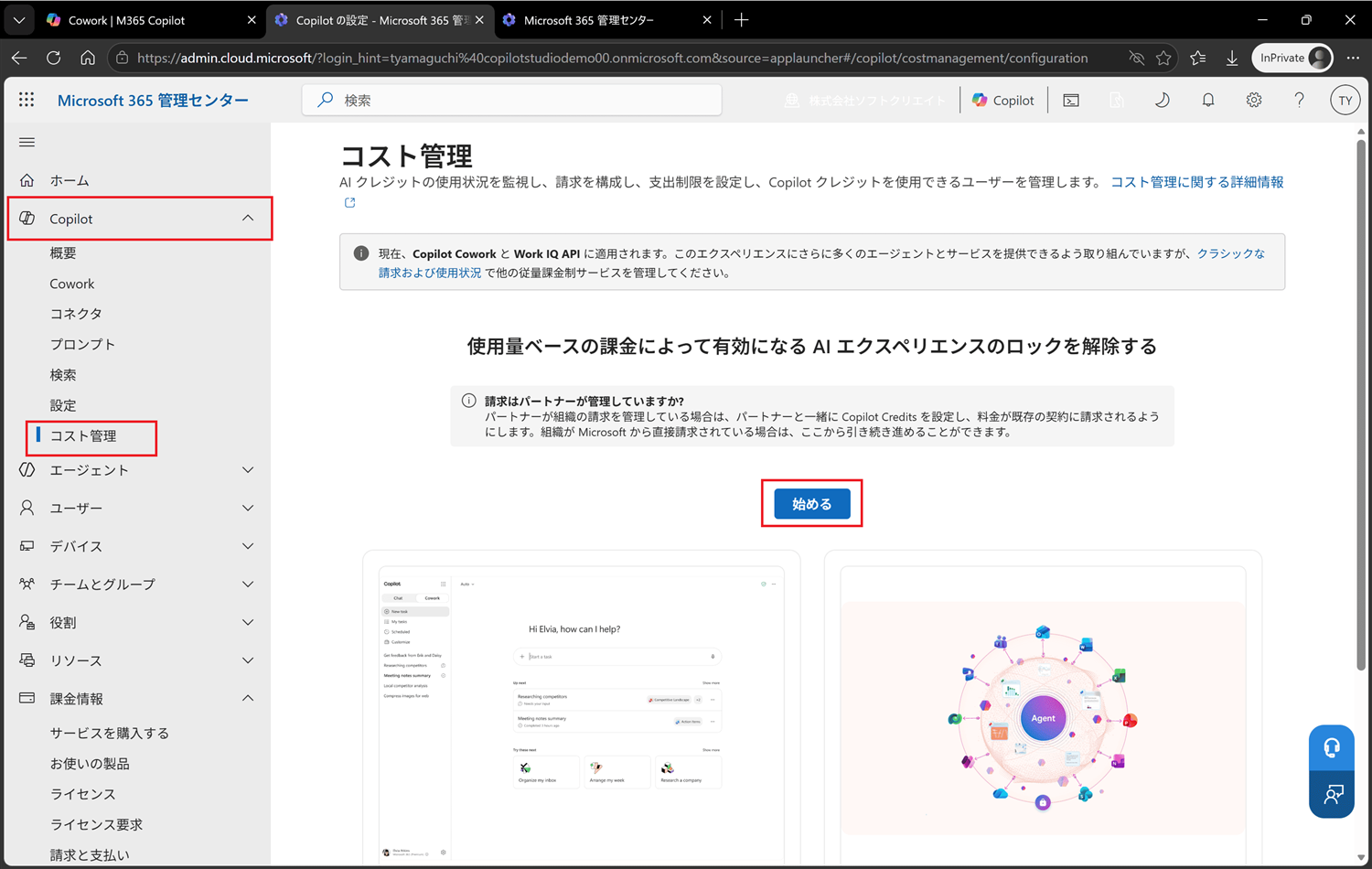Open browser home page icon
This screenshot has width=1372, height=869.
click(x=88, y=58)
